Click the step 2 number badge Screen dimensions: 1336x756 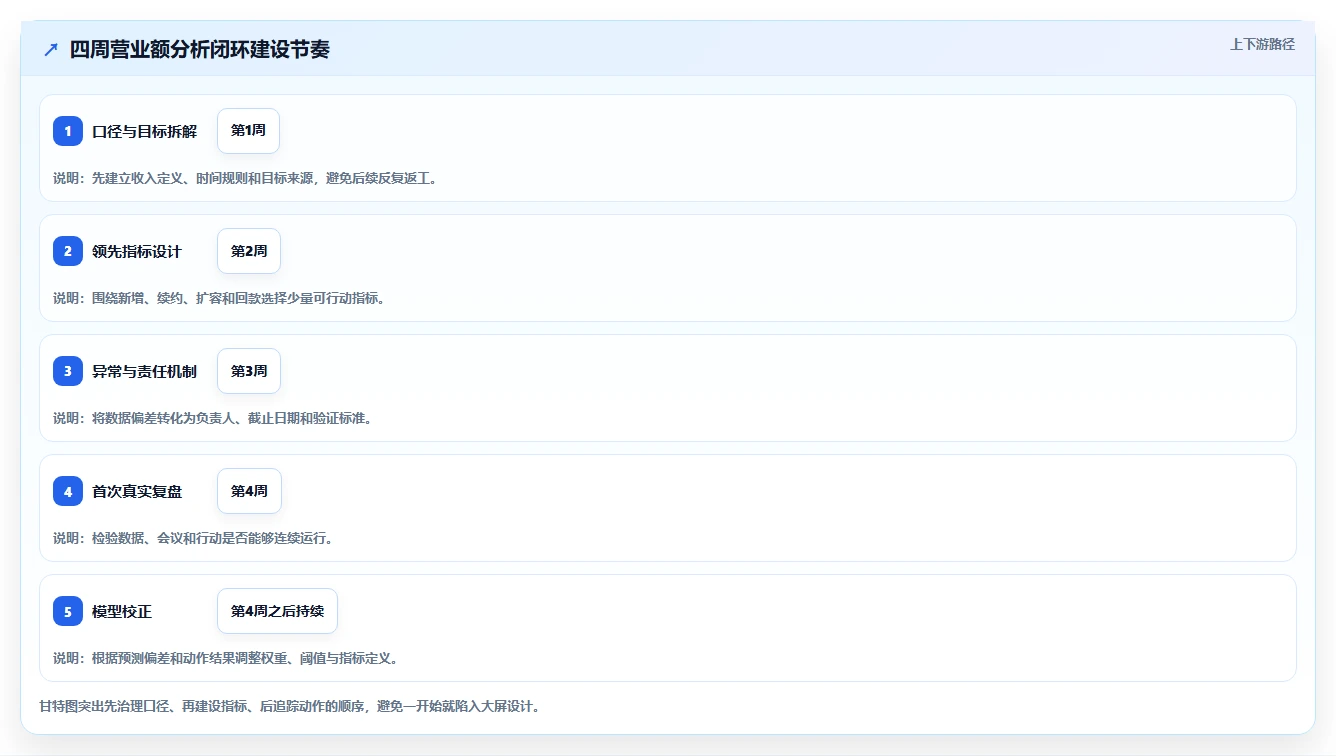pos(68,251)
